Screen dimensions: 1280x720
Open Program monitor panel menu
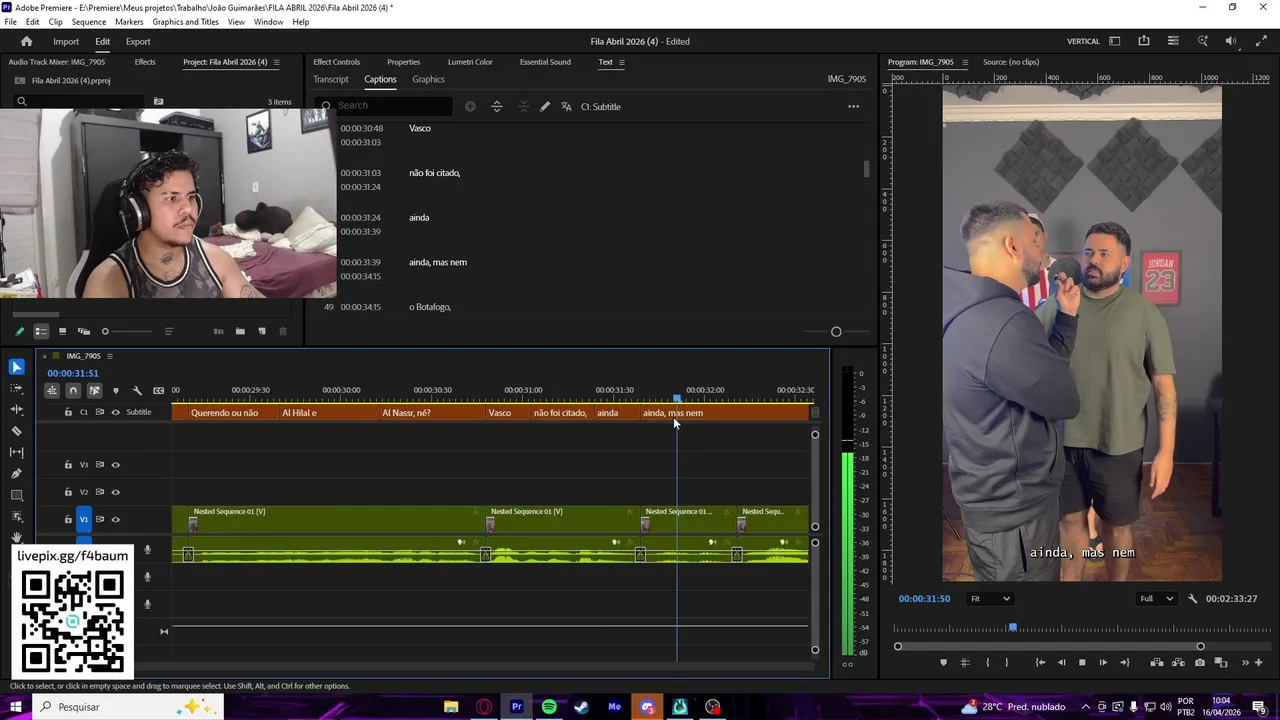coord(965,62)
